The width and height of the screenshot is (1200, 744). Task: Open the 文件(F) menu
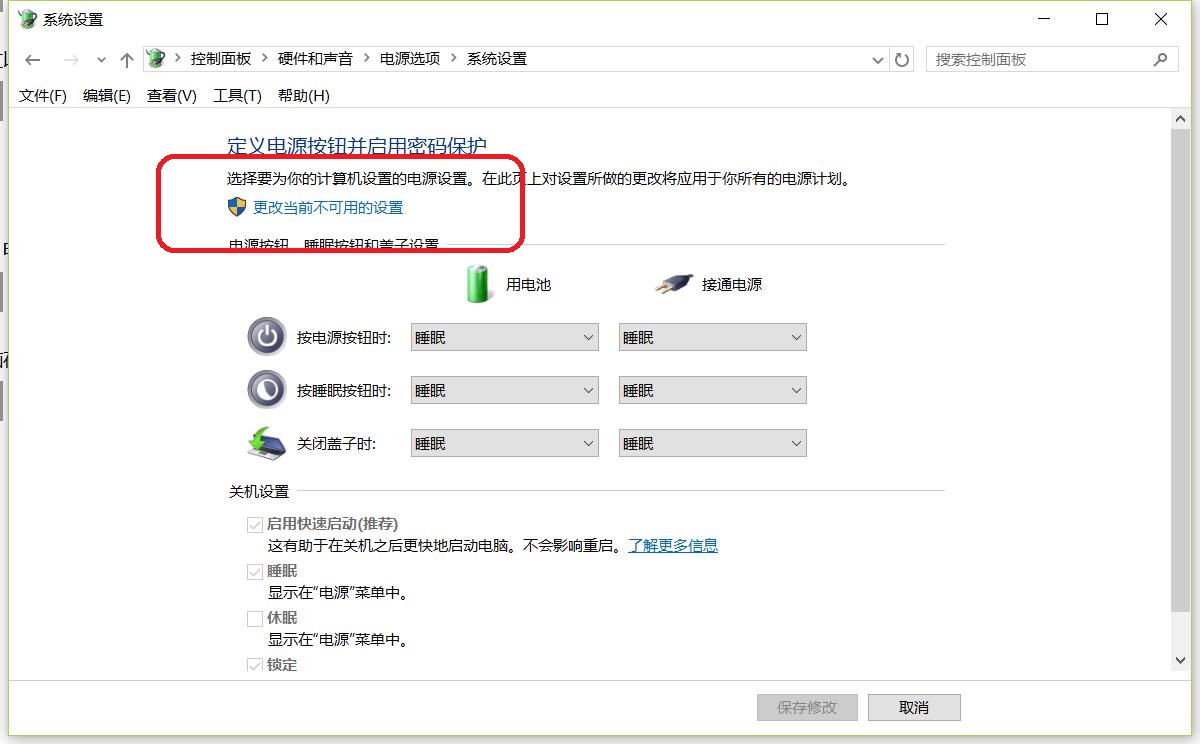(43, 96)
